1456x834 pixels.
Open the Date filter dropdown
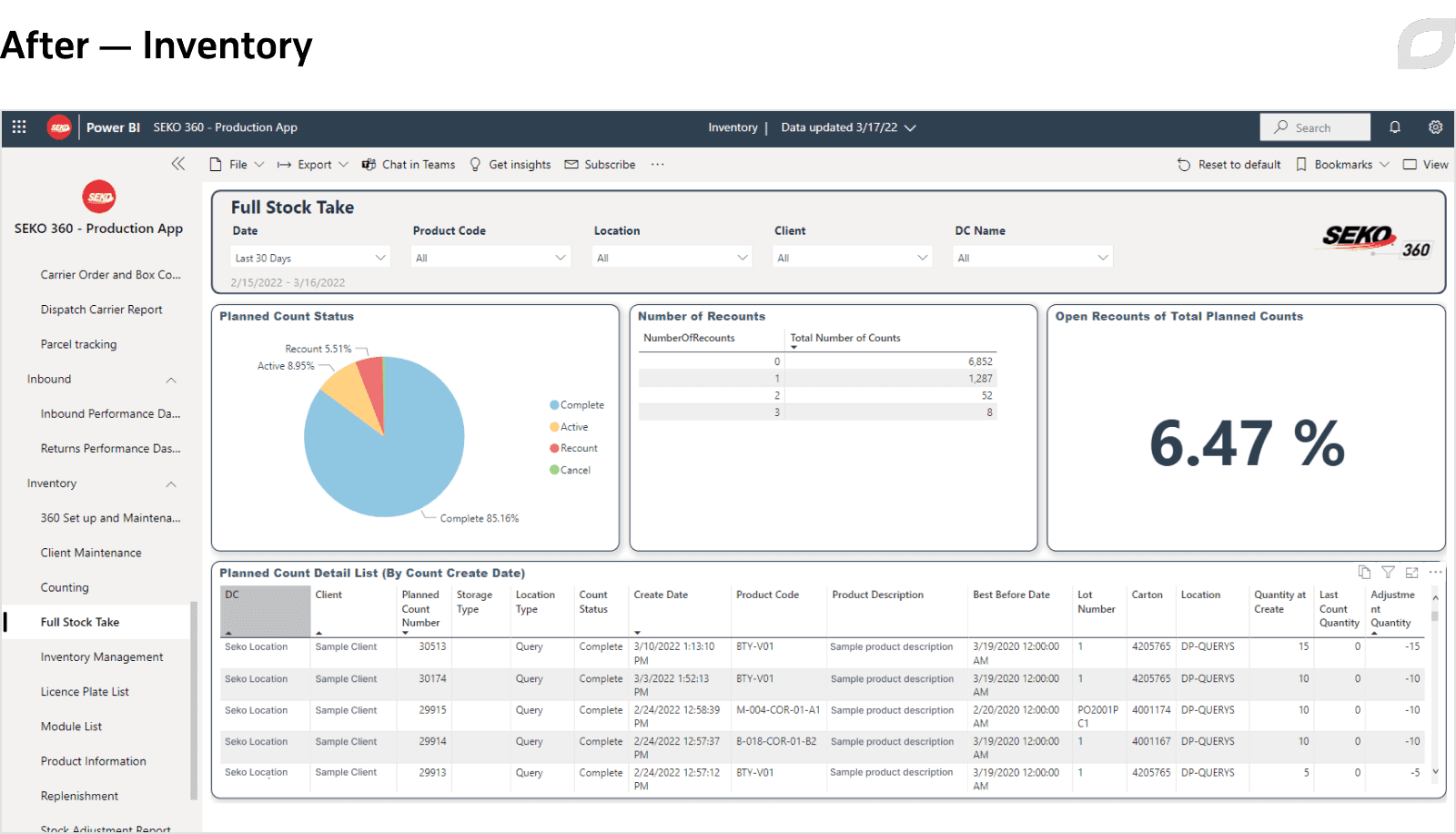pos(310,258)
